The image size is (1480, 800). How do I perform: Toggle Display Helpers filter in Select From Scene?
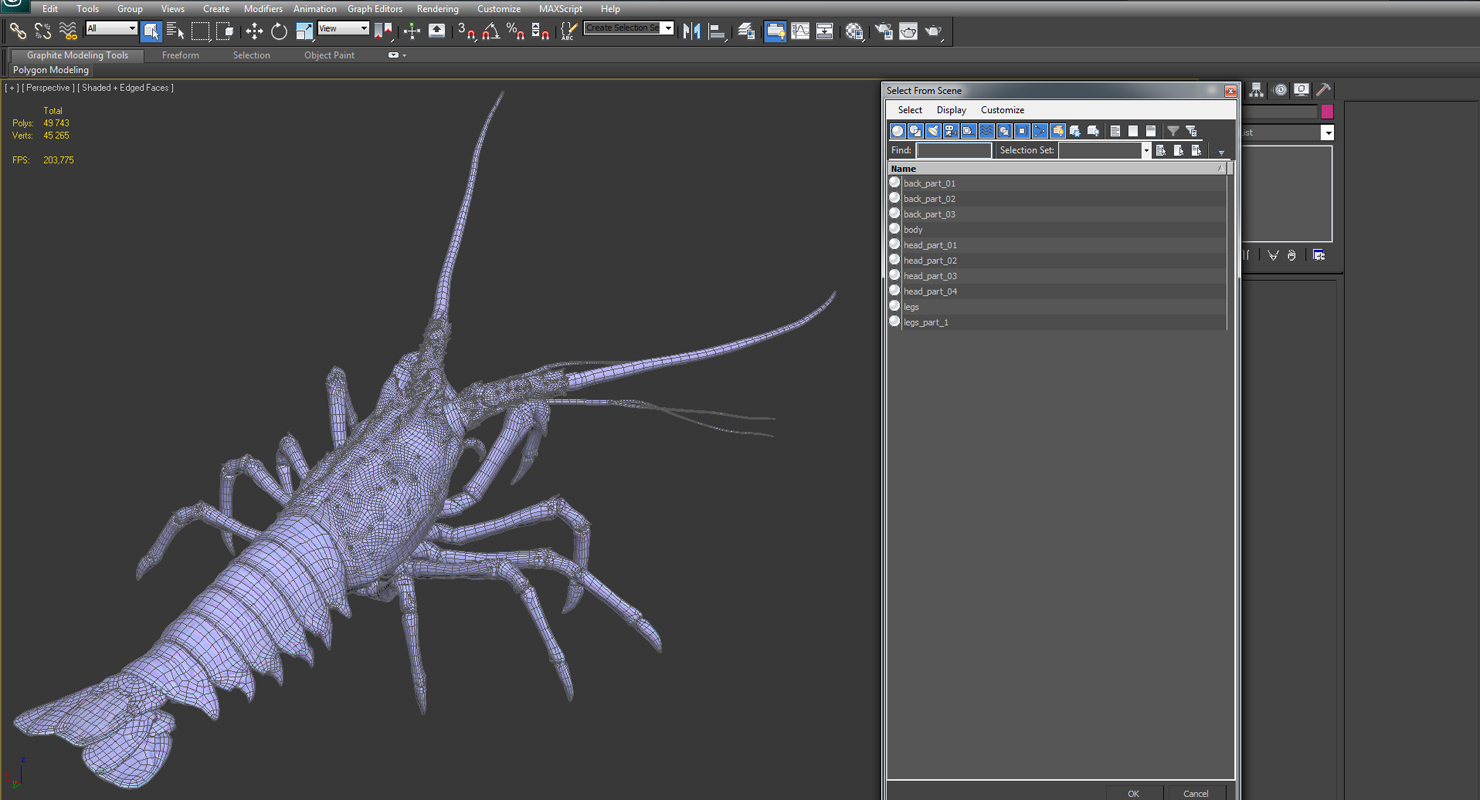click(969, 131)
